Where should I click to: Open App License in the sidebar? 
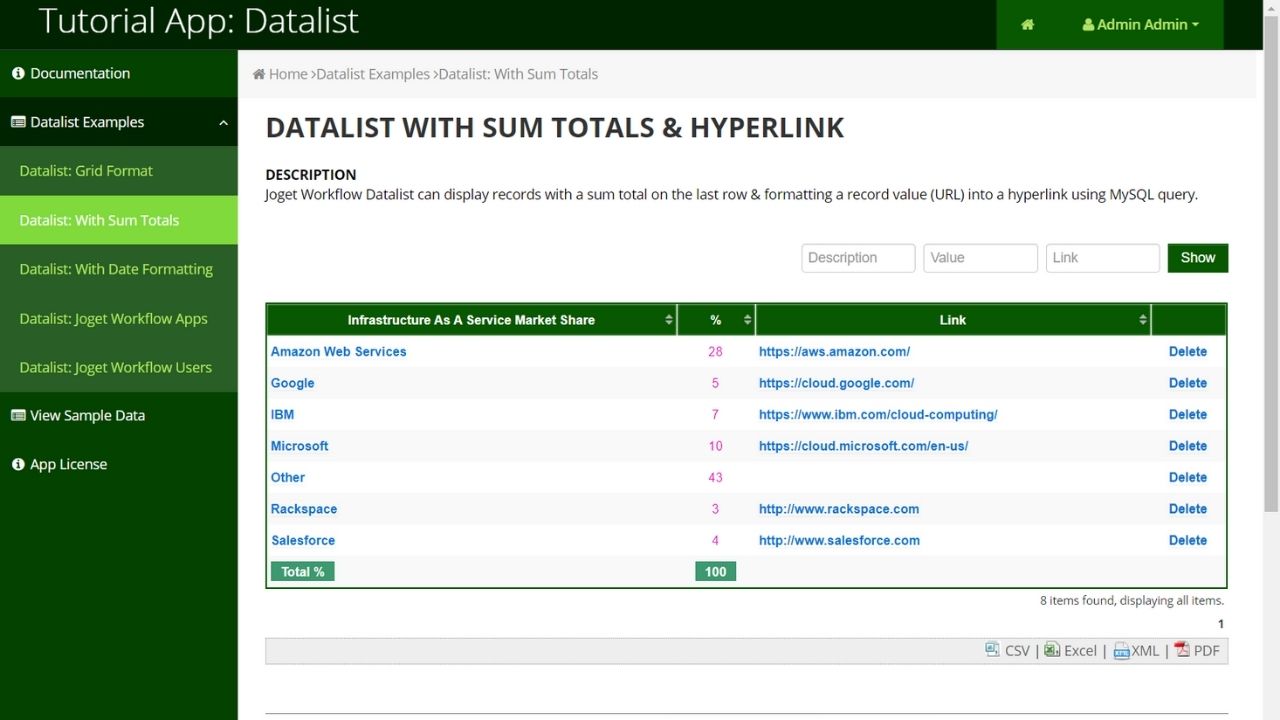coord(68,464)
